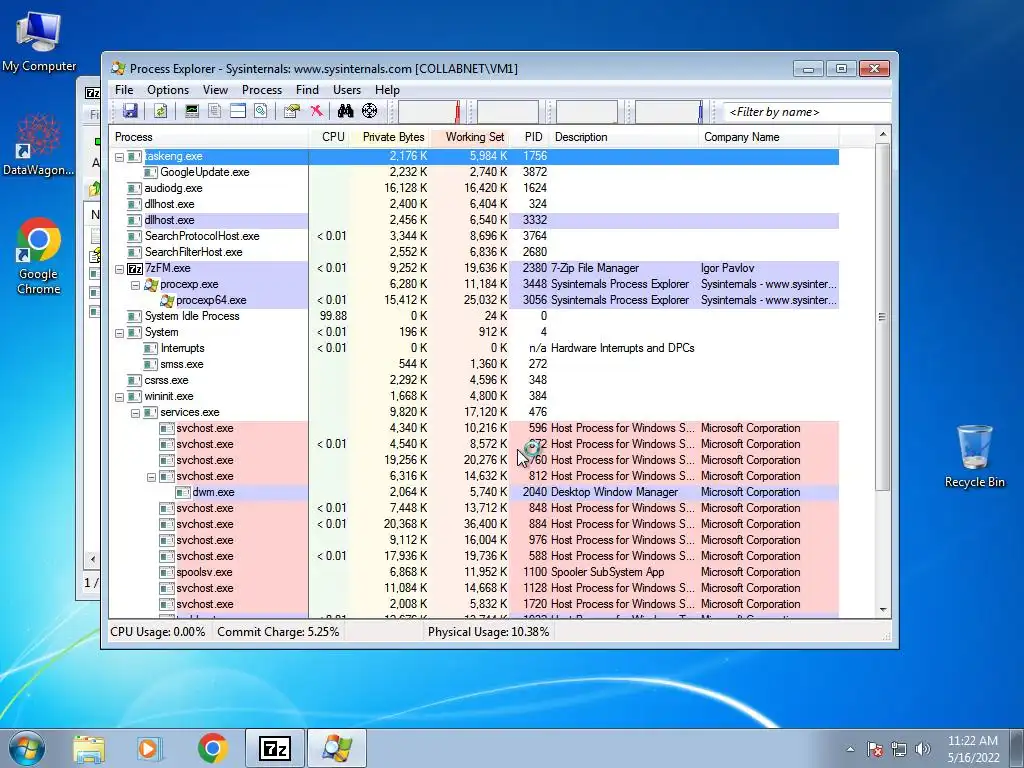Open the Options menu

168,90
